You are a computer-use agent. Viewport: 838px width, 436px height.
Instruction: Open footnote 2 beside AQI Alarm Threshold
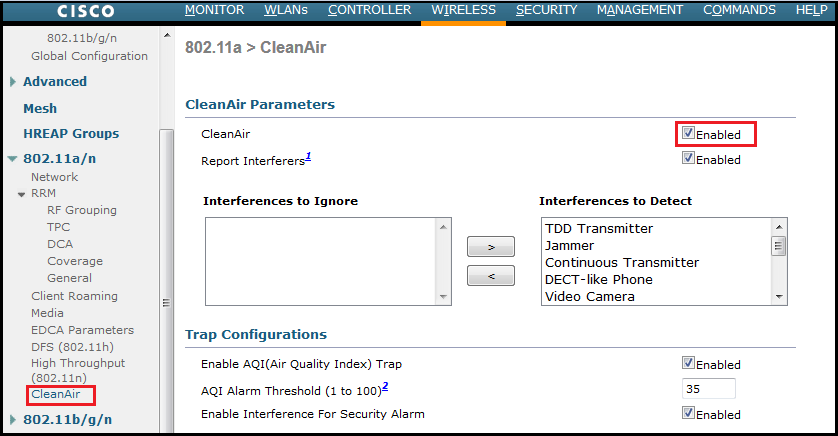click(x=385, y=387)
